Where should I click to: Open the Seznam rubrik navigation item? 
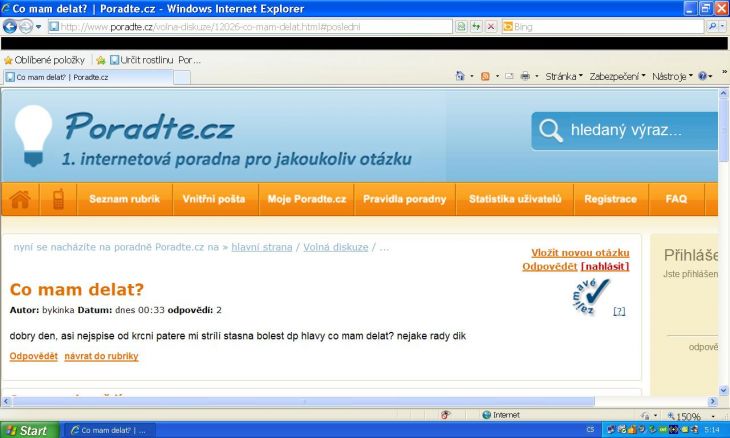(124, 199)
